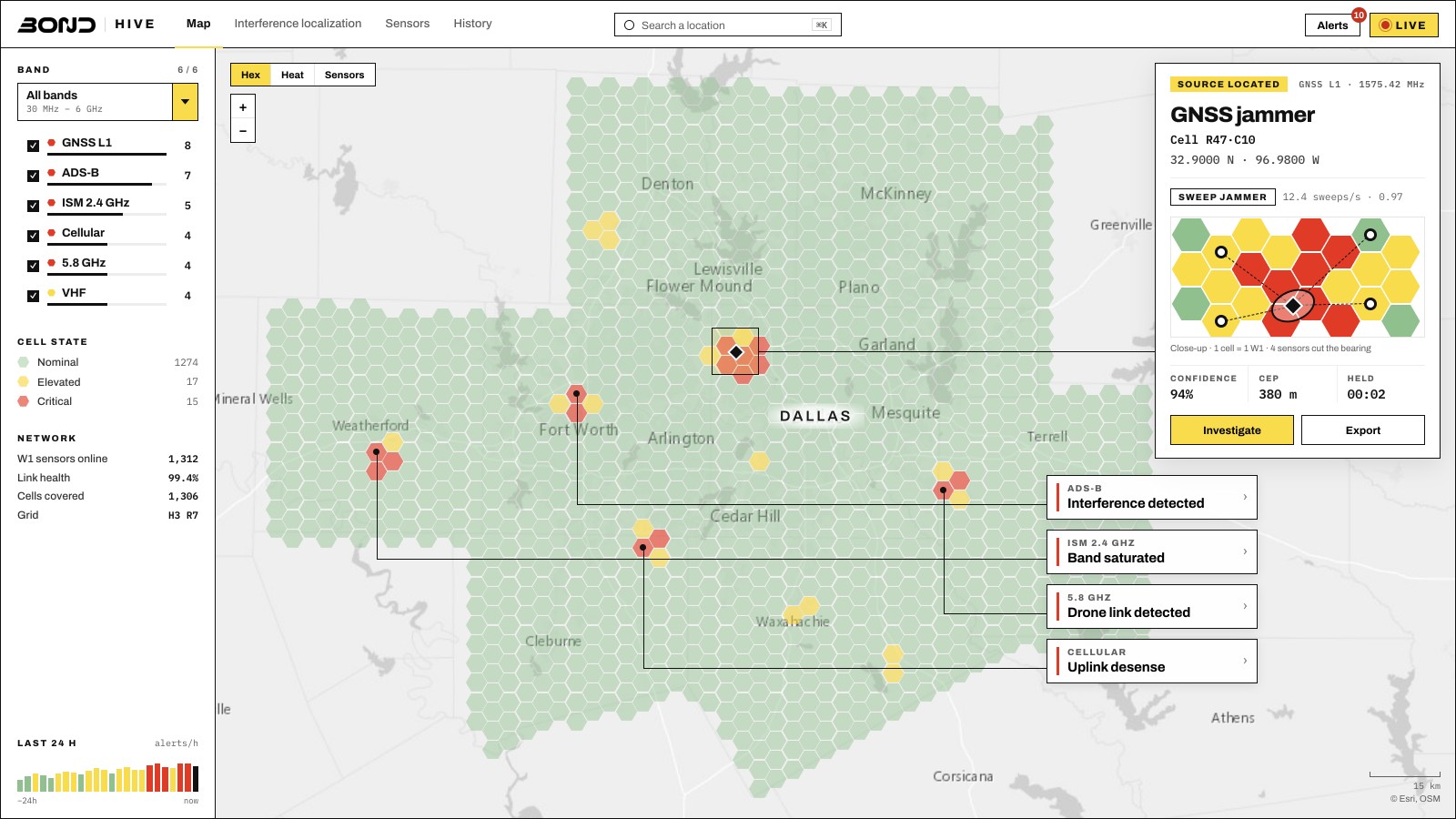1456x819 pixels.
Task: Toggle the VHF band checkbox
Action: pyautogui.click(x=33, y=296)
